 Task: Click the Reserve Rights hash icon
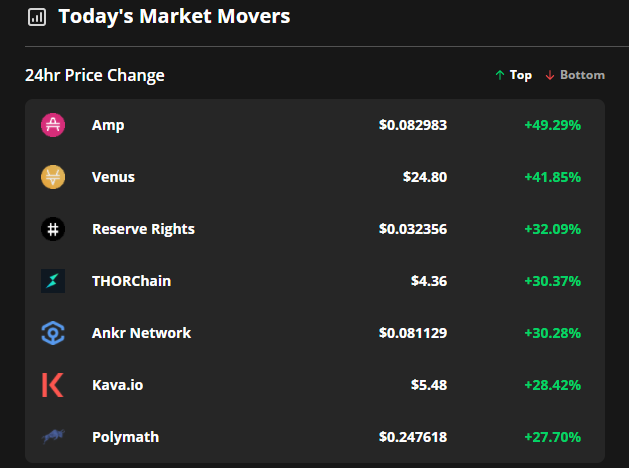(53, 229)
